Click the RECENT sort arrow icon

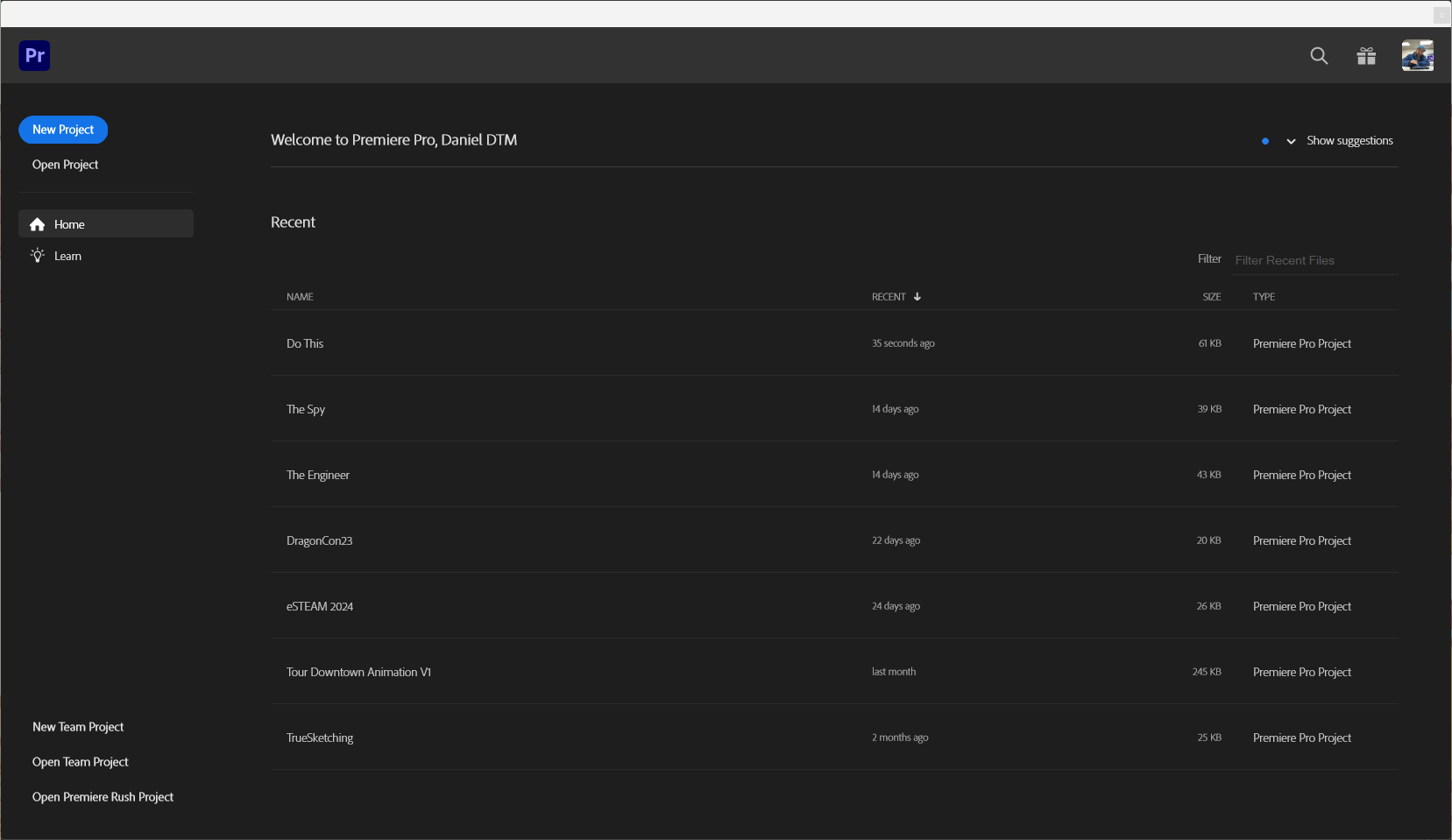(917, 297)
